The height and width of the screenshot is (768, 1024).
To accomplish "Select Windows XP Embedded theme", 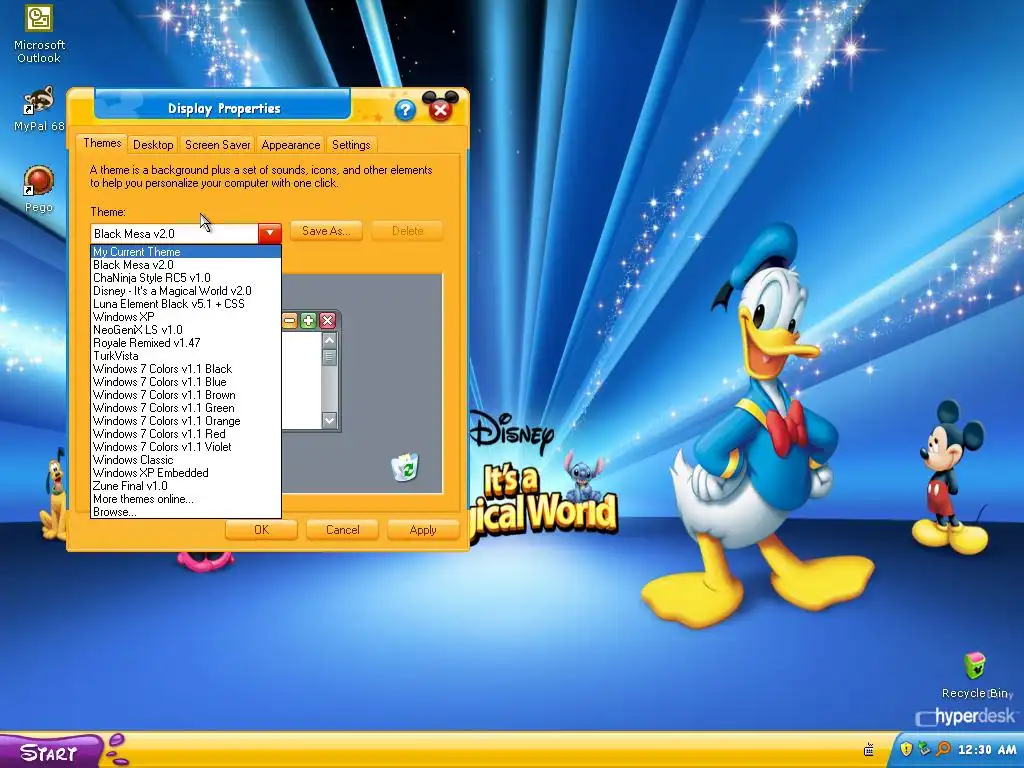I will 186,473.
